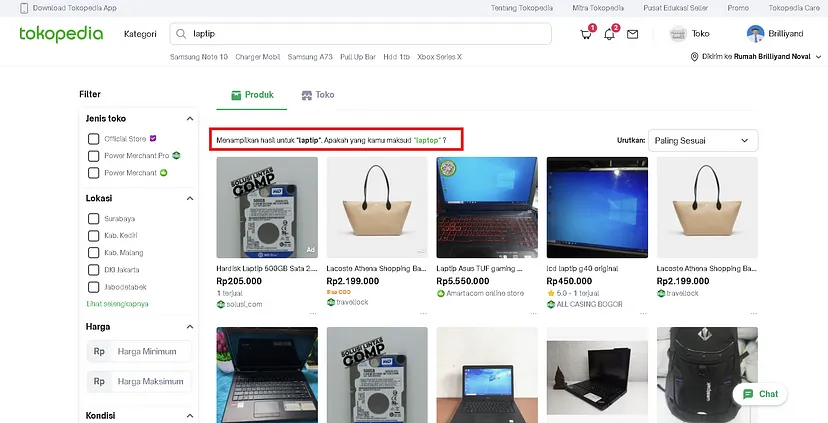Click the Rp5.550.000 price
Screen dimensions: 828x423
[x=463, y=281]
